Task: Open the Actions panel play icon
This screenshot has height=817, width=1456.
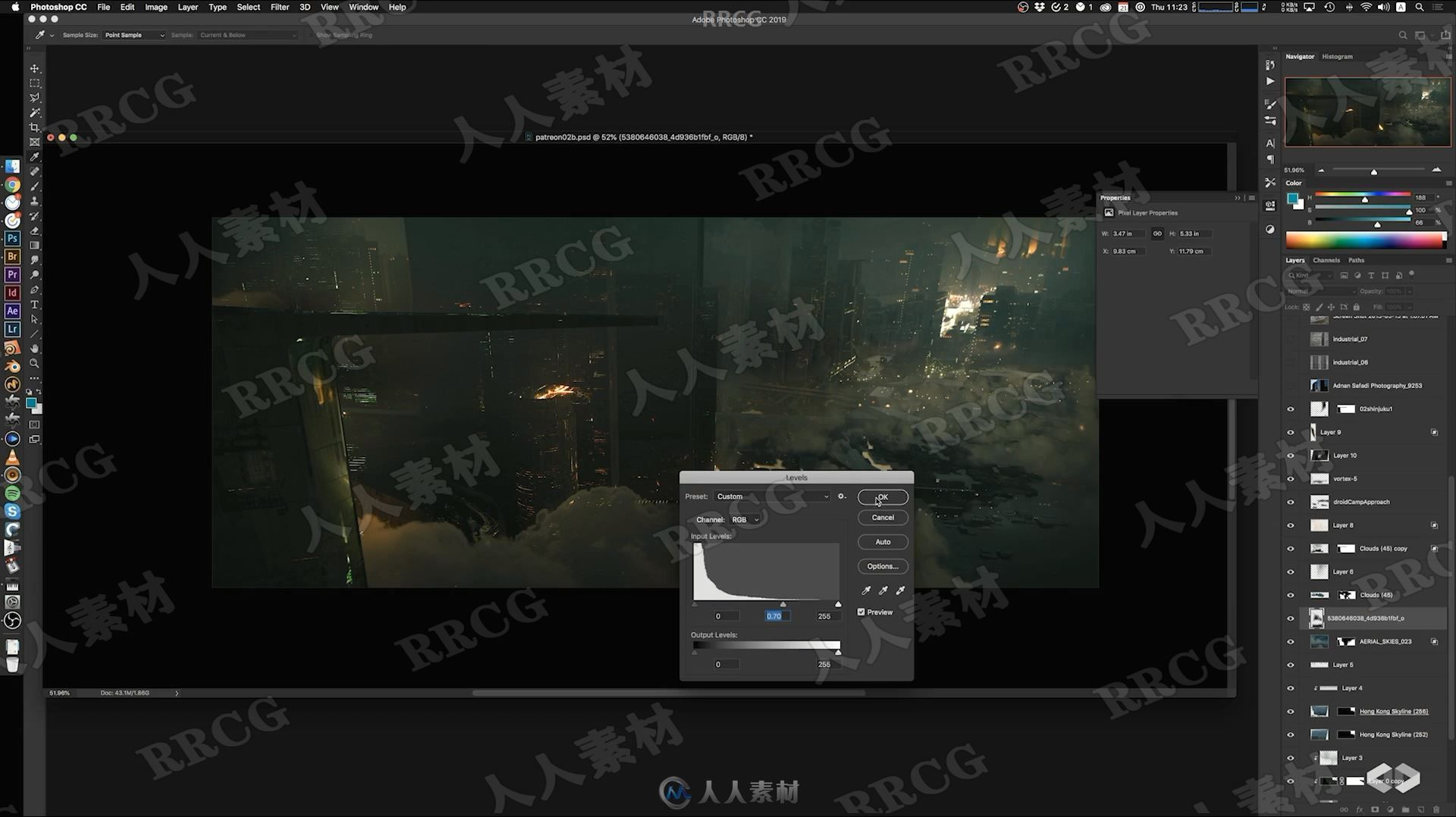Action: pyautogui.click(x=1270, y=81)
